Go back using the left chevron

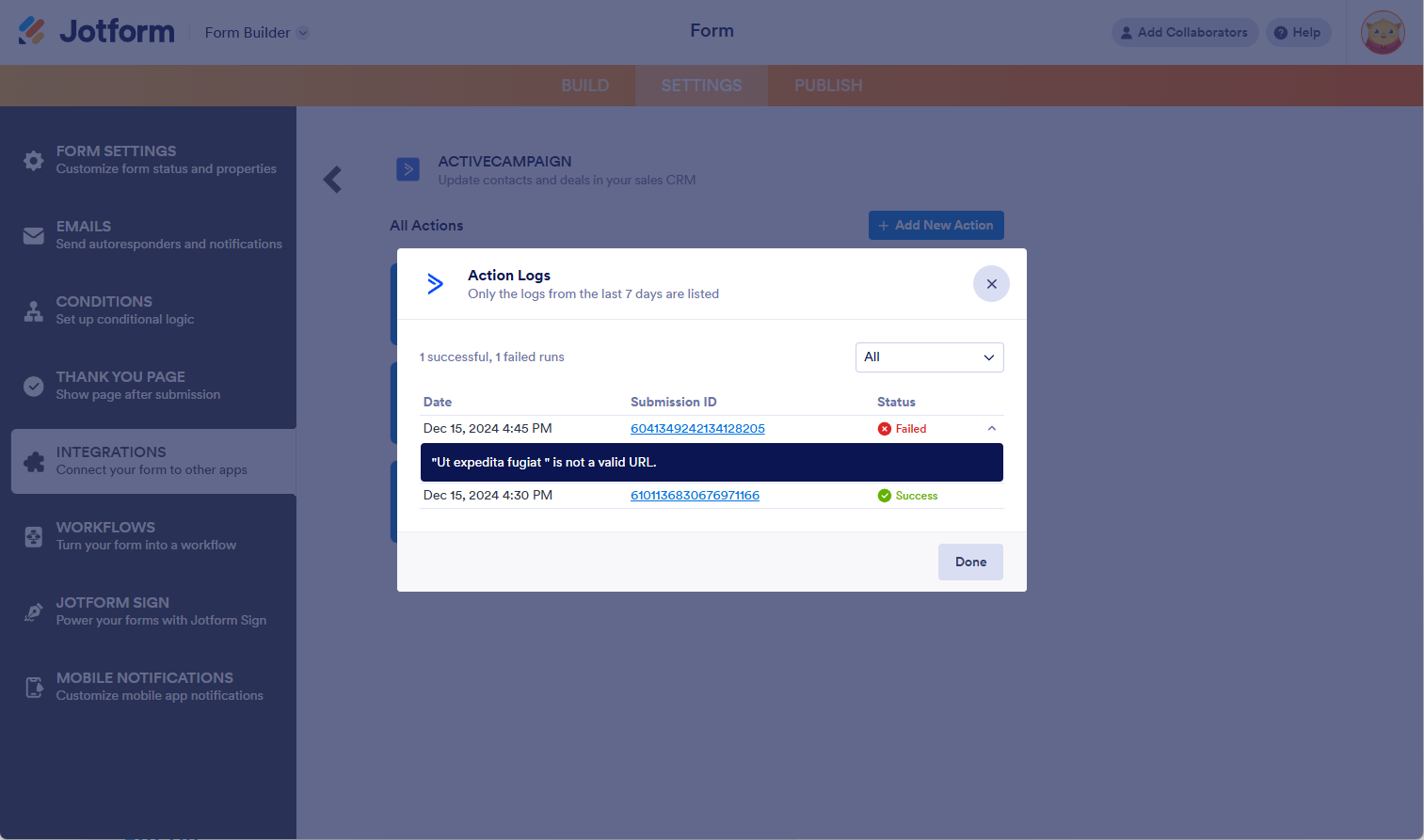click(332, 180)
